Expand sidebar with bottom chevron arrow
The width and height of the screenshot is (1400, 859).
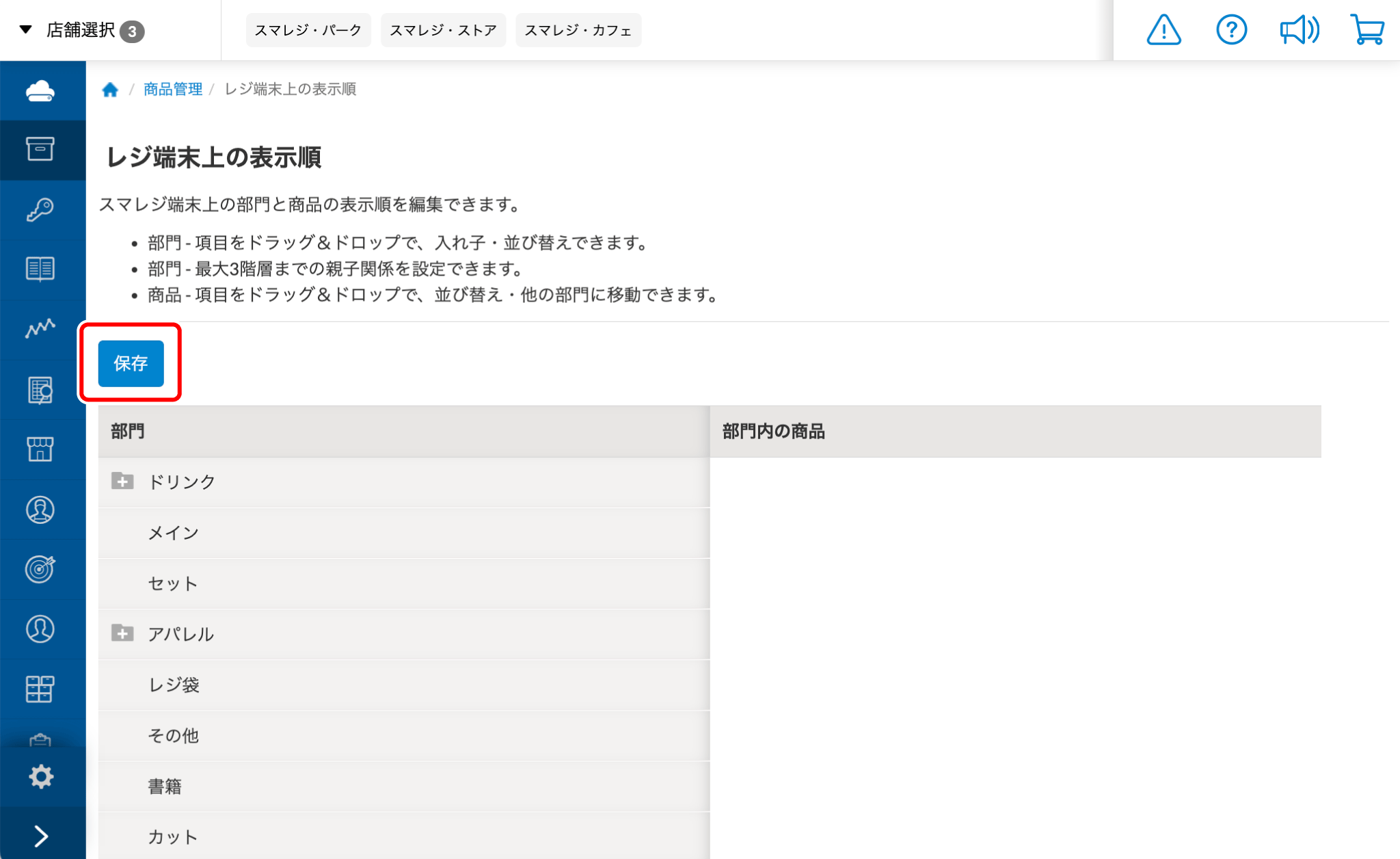point(41,836)
